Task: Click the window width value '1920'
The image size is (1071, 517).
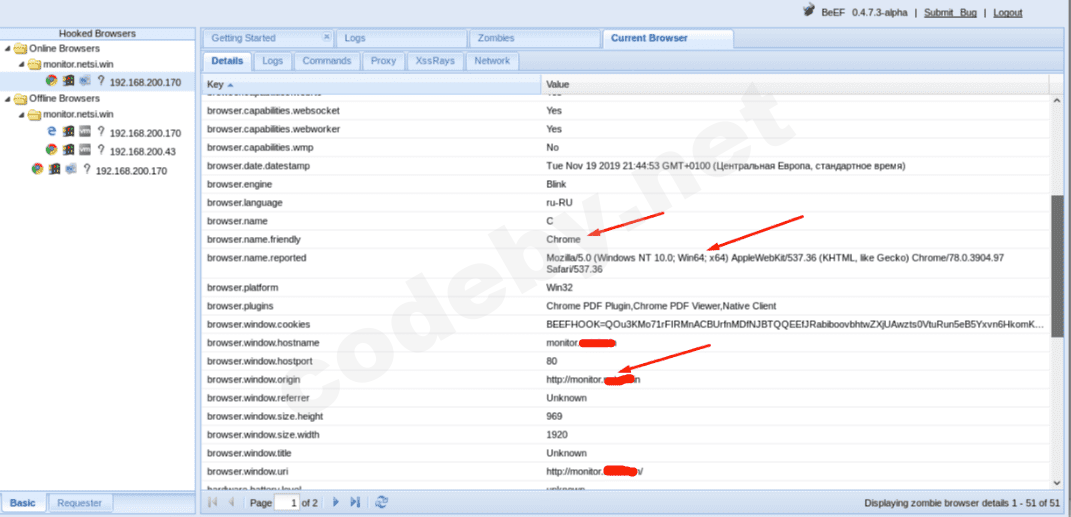Action: pos(557,435)
